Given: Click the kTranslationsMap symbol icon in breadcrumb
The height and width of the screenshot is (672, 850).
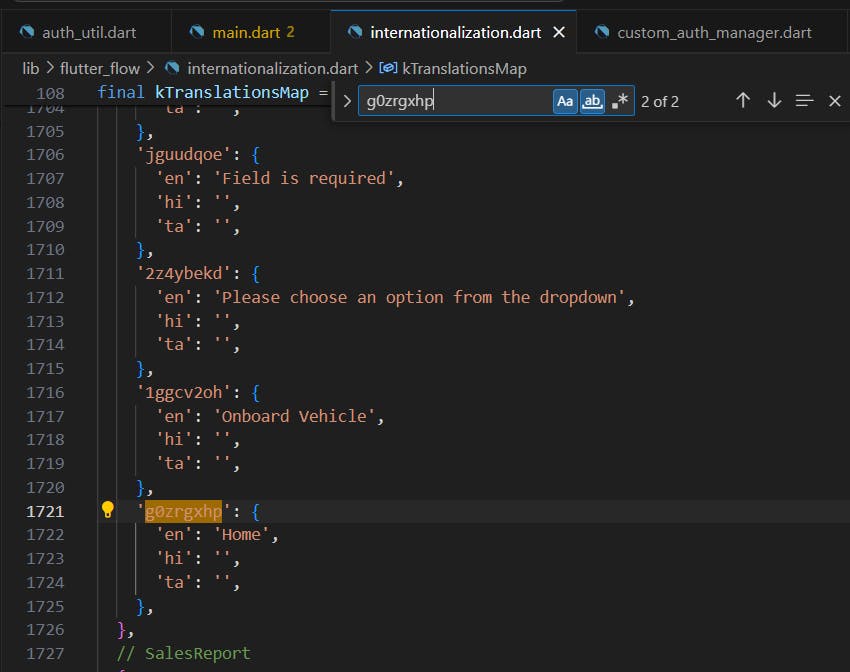Looking at the screenshot, I should coord(388,68).
